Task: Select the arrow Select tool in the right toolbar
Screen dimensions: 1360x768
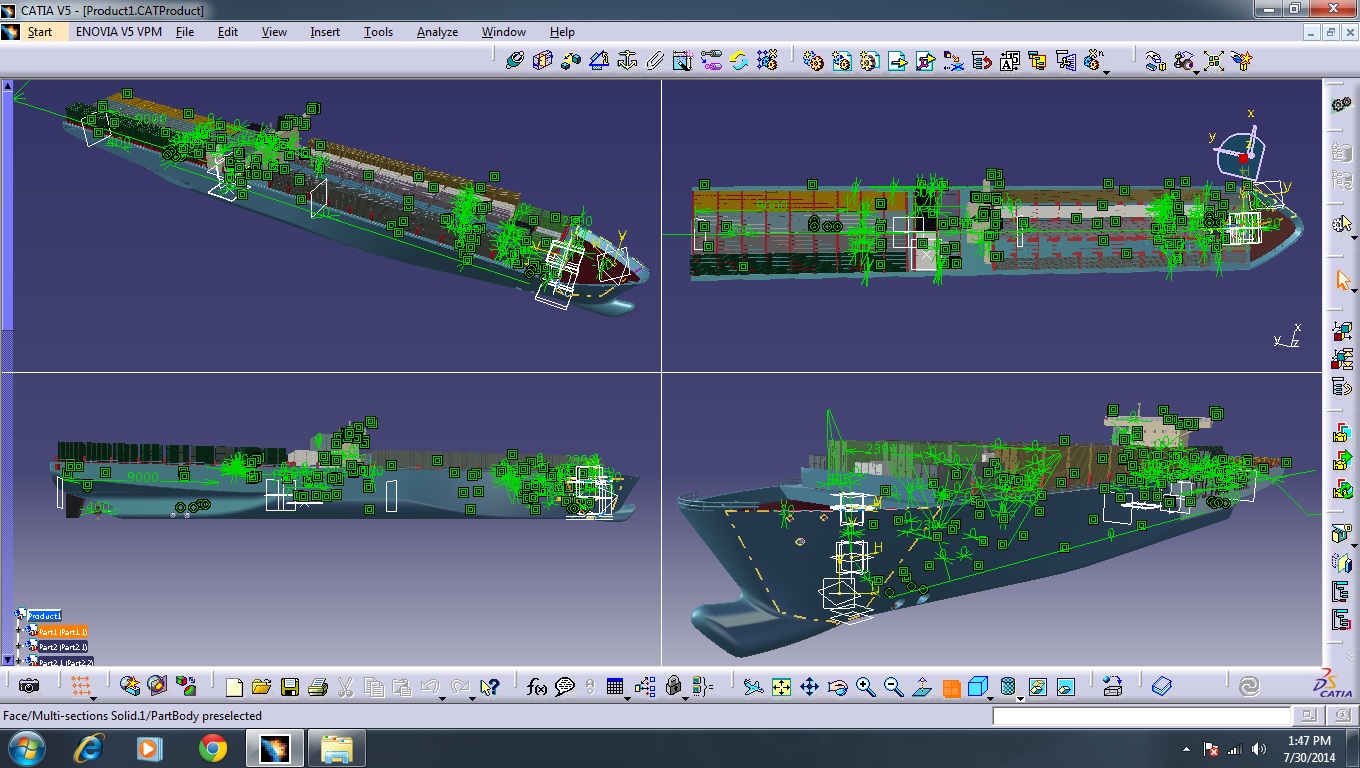Action: point(1342,280)
